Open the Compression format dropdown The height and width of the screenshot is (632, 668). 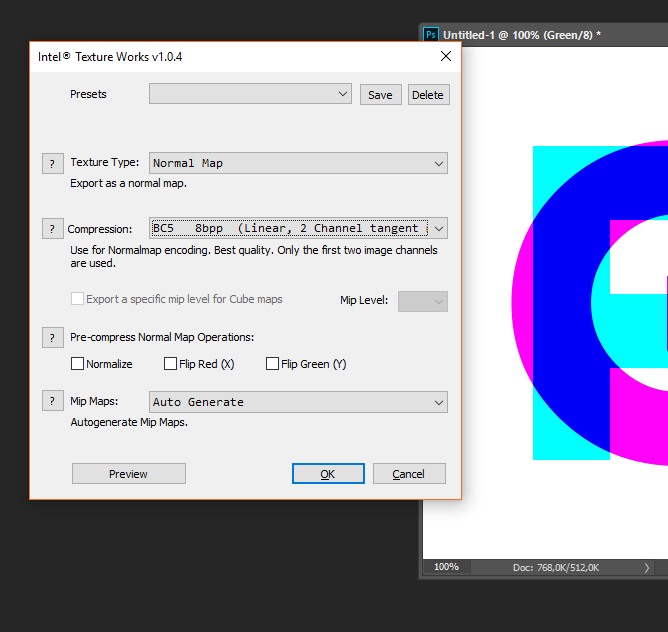point(298,228)
